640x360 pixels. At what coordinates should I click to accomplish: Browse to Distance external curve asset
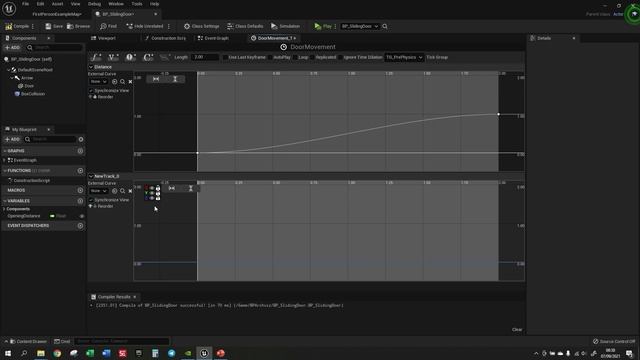(x=122, y=82)
